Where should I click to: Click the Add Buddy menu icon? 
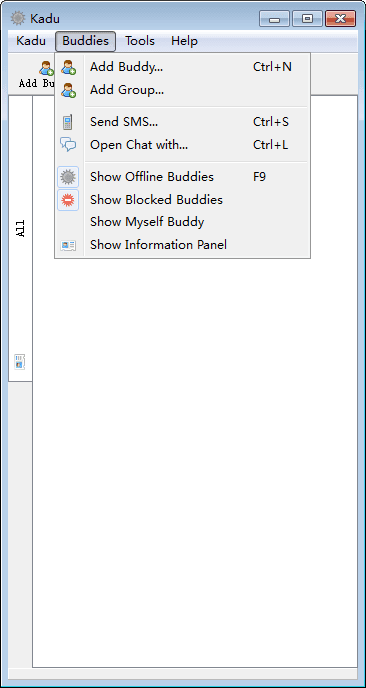click(x=68, y=67)
